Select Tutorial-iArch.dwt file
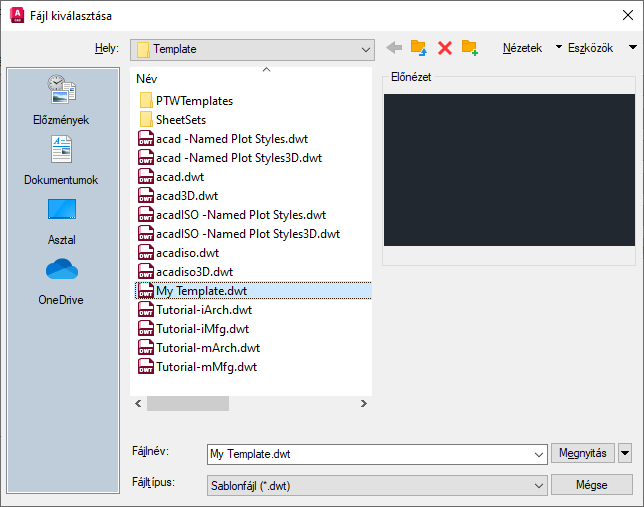The image size is (644, 507). [x=195, y=309]
